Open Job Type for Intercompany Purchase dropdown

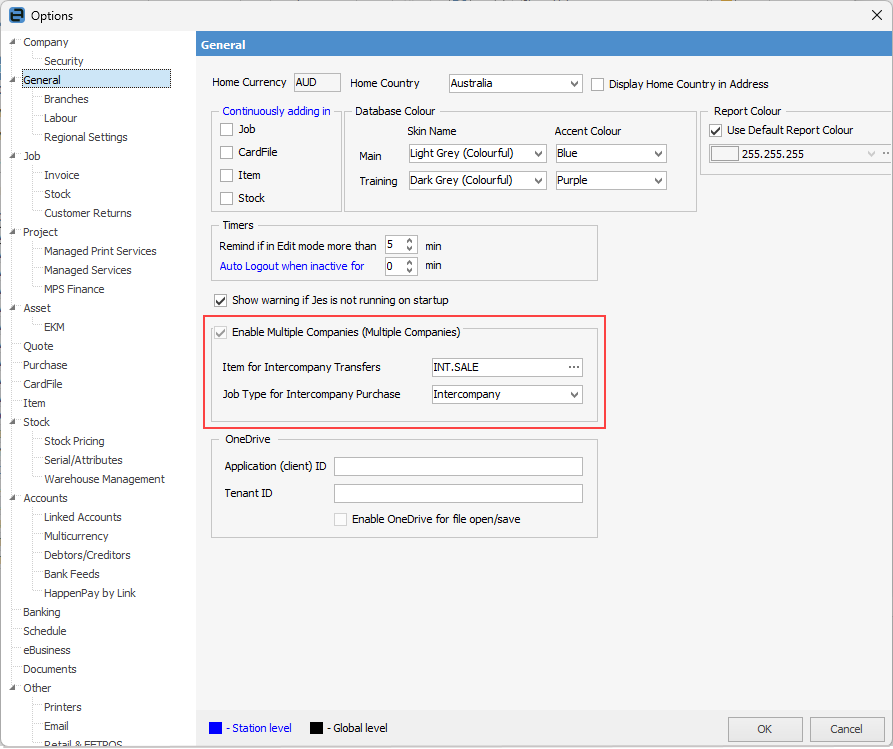tap(573, 394)
